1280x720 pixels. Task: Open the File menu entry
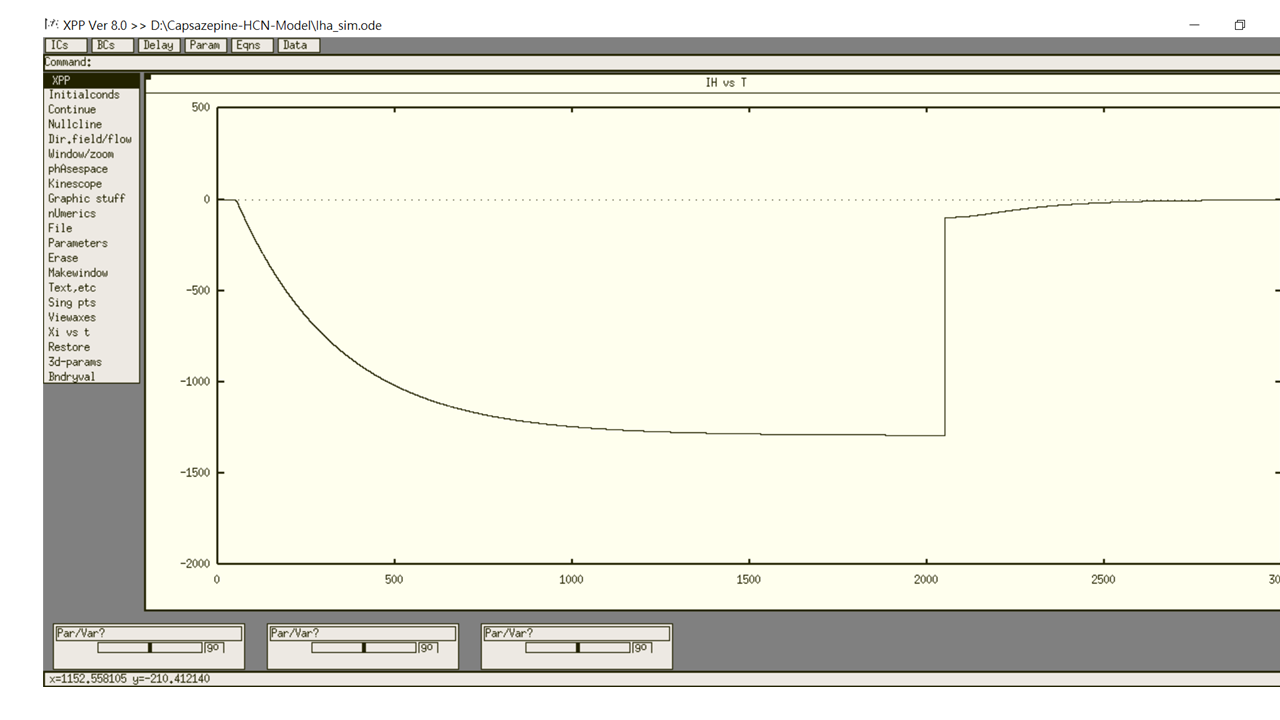[91, 228]
